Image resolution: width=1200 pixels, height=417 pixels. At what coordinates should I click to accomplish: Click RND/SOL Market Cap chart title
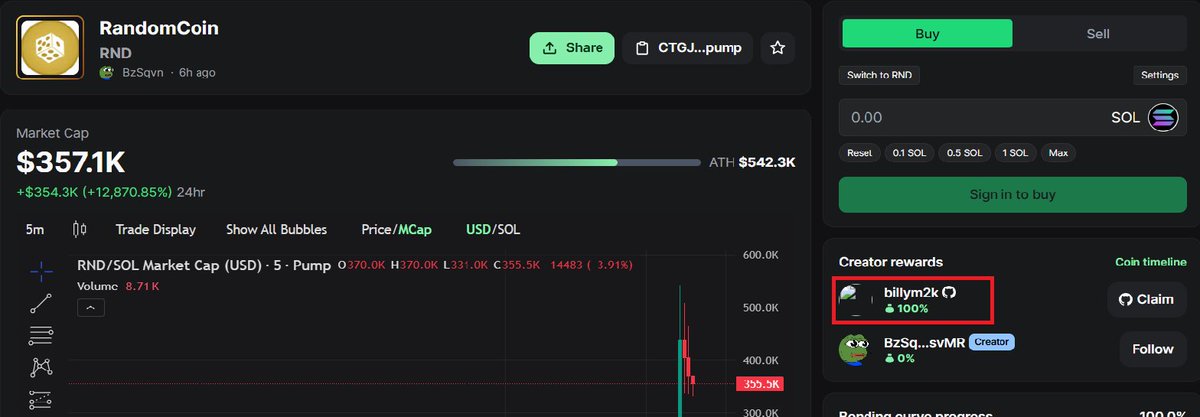(x=204, y=265)
